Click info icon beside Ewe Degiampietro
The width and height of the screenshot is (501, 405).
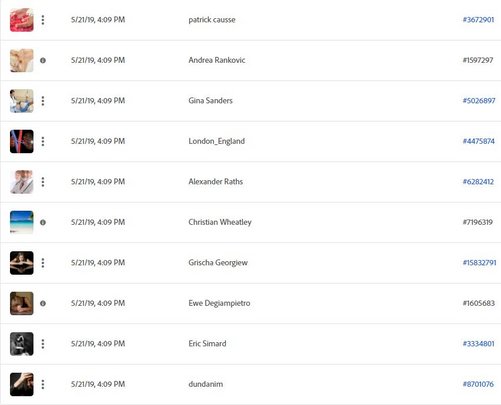[43, 303]
